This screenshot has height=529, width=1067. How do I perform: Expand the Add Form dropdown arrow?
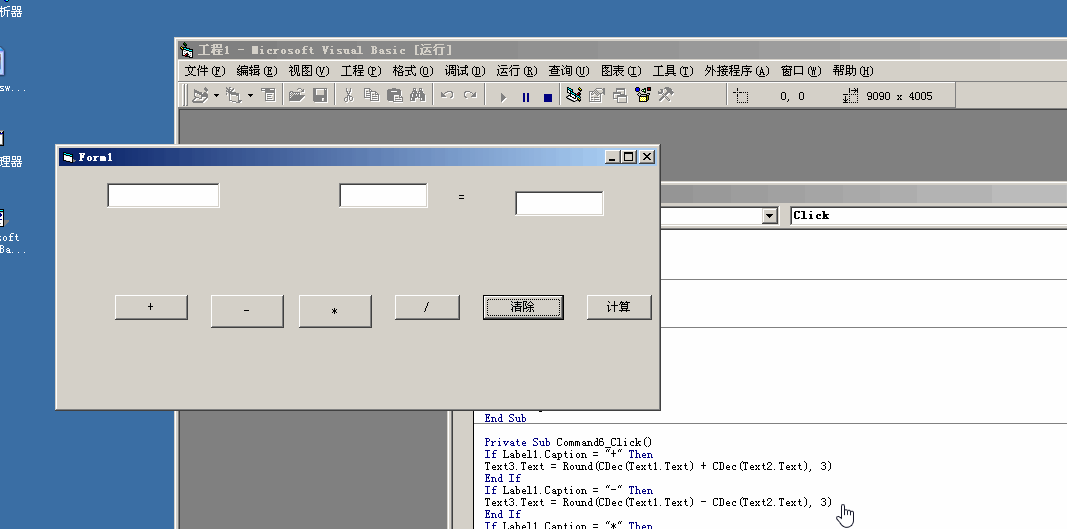click(x=250, y=96)
